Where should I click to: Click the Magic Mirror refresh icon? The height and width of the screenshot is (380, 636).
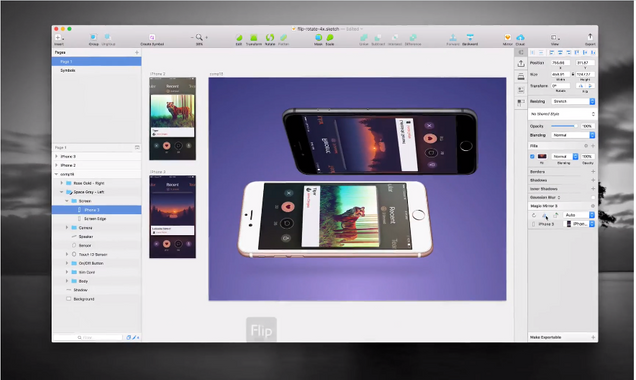pos(534,215)
